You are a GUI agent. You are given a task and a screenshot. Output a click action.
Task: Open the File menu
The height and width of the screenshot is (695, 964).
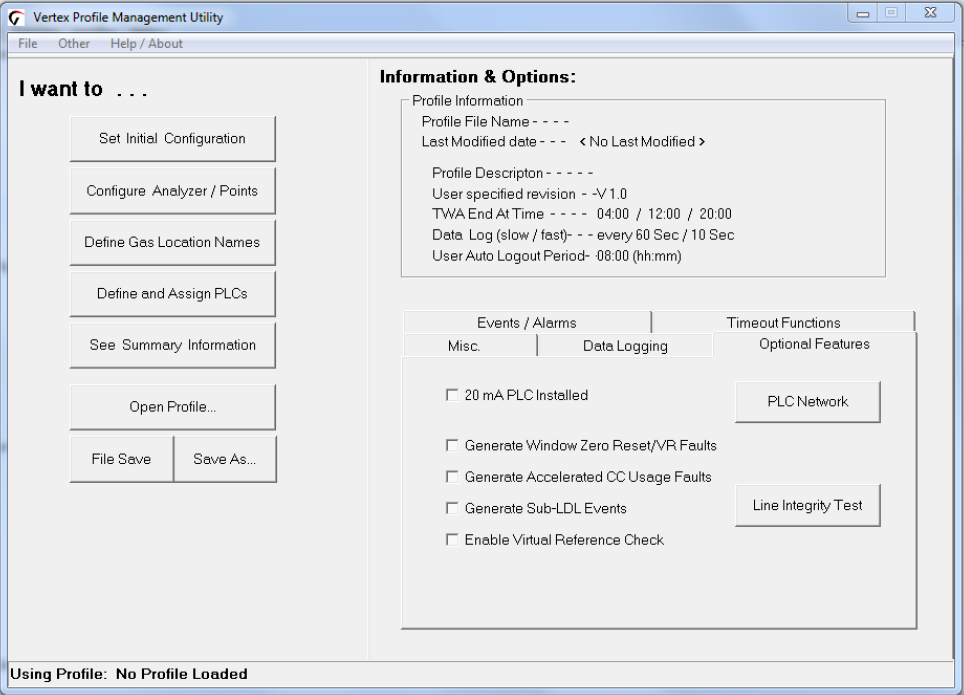coord(27,44)
